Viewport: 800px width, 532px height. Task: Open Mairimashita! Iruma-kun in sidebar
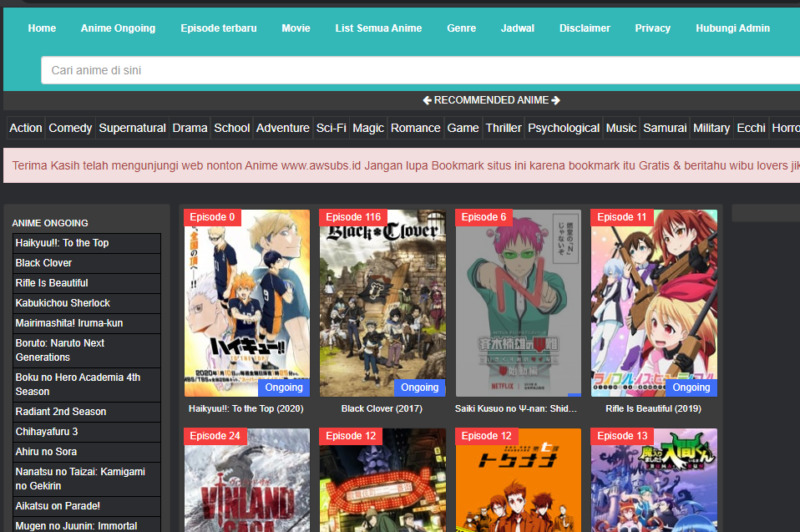click(x=86, y=323)
